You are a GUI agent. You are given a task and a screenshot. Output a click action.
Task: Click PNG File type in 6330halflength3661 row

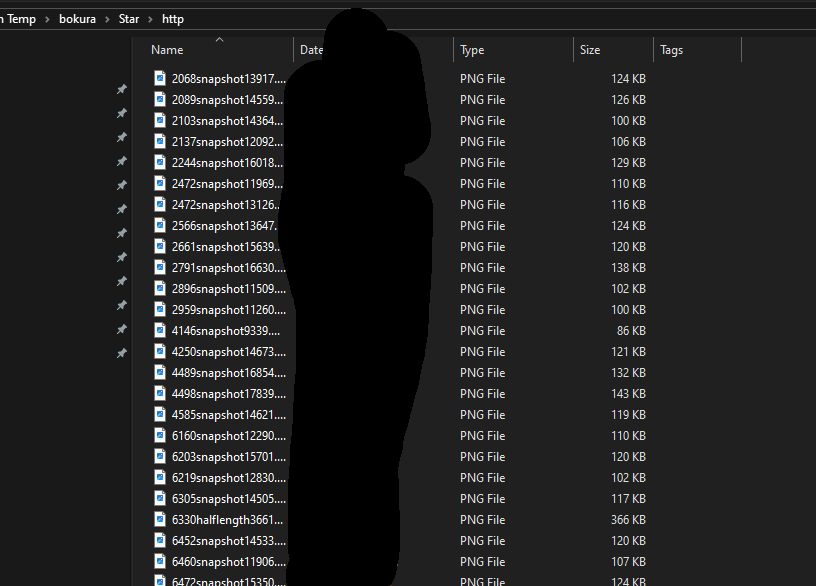[x=482, y=519]
